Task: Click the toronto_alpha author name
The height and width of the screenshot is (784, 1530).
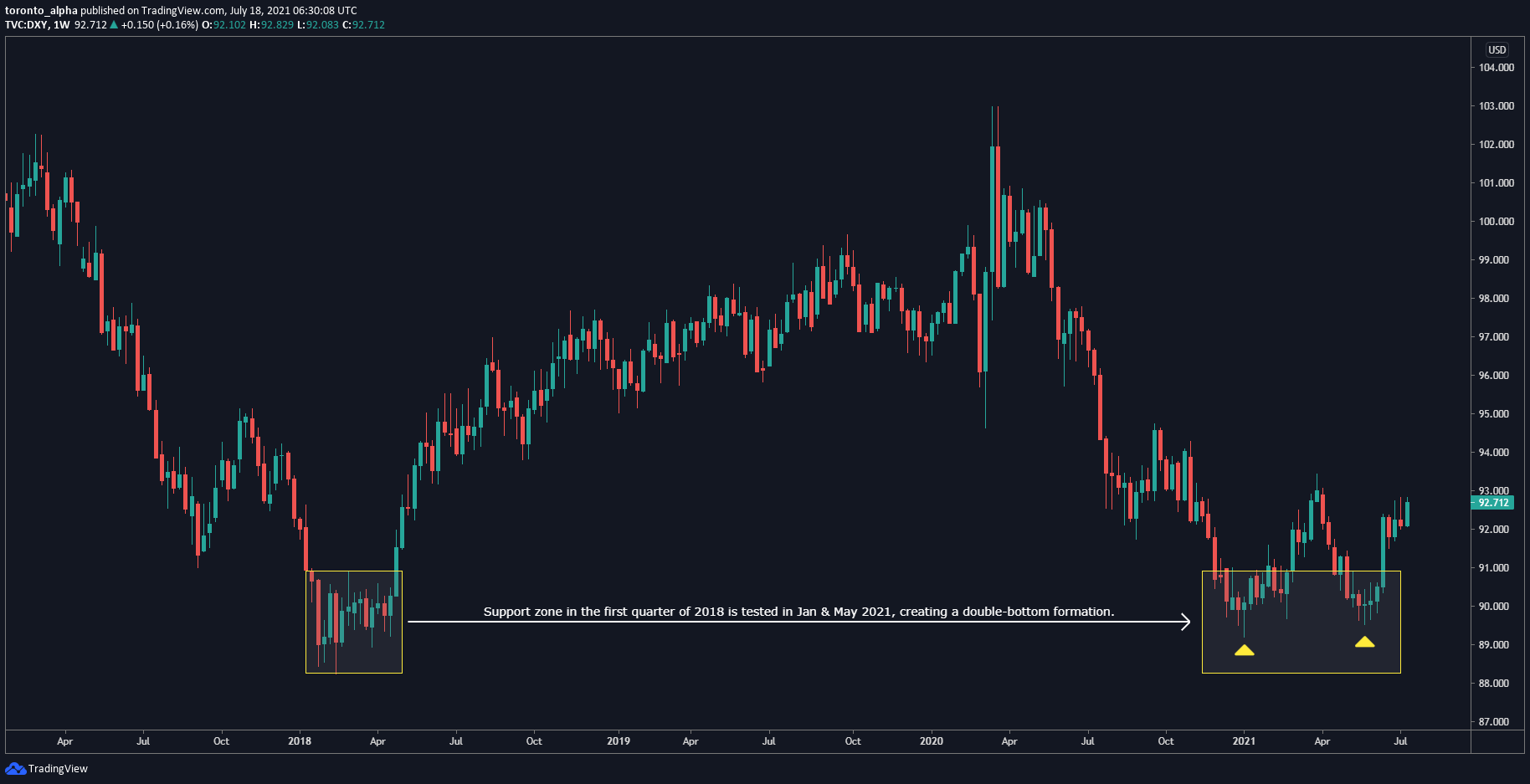Action: click(41, 10)
